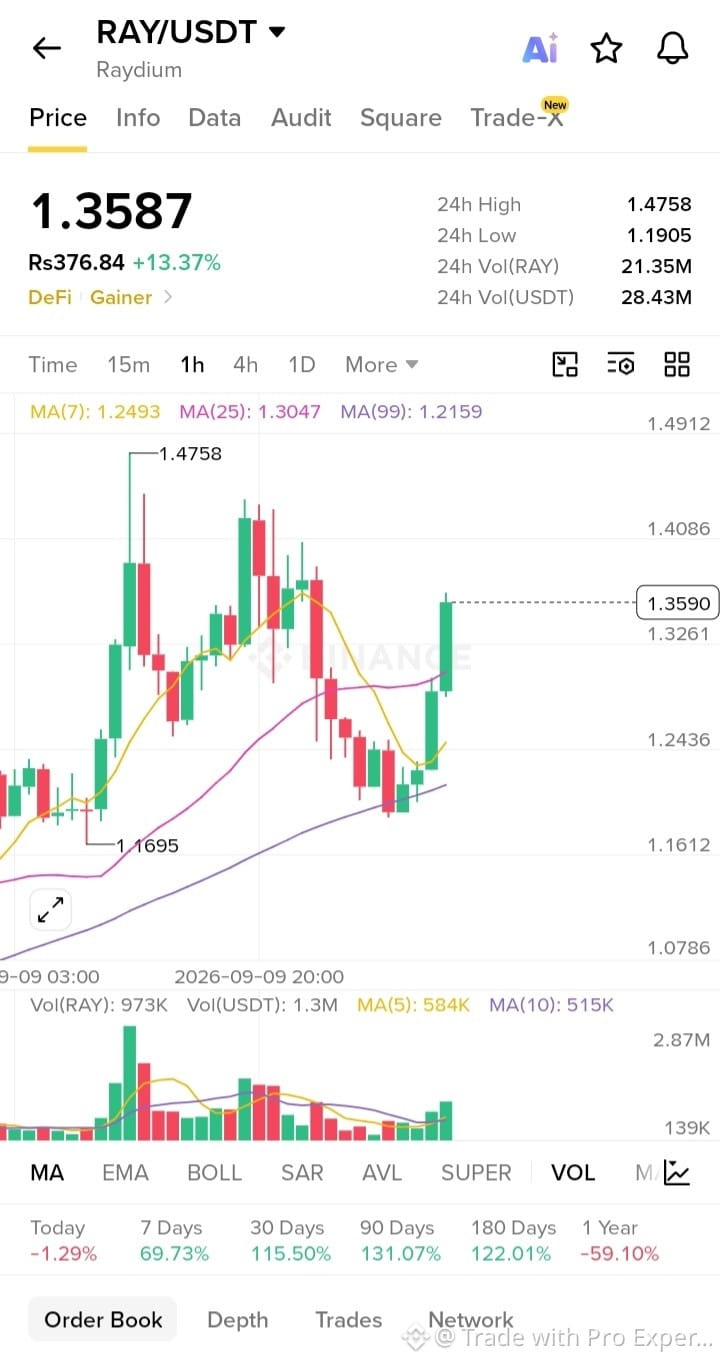
Task: Select the 4h timeframe
Action: 245,365
